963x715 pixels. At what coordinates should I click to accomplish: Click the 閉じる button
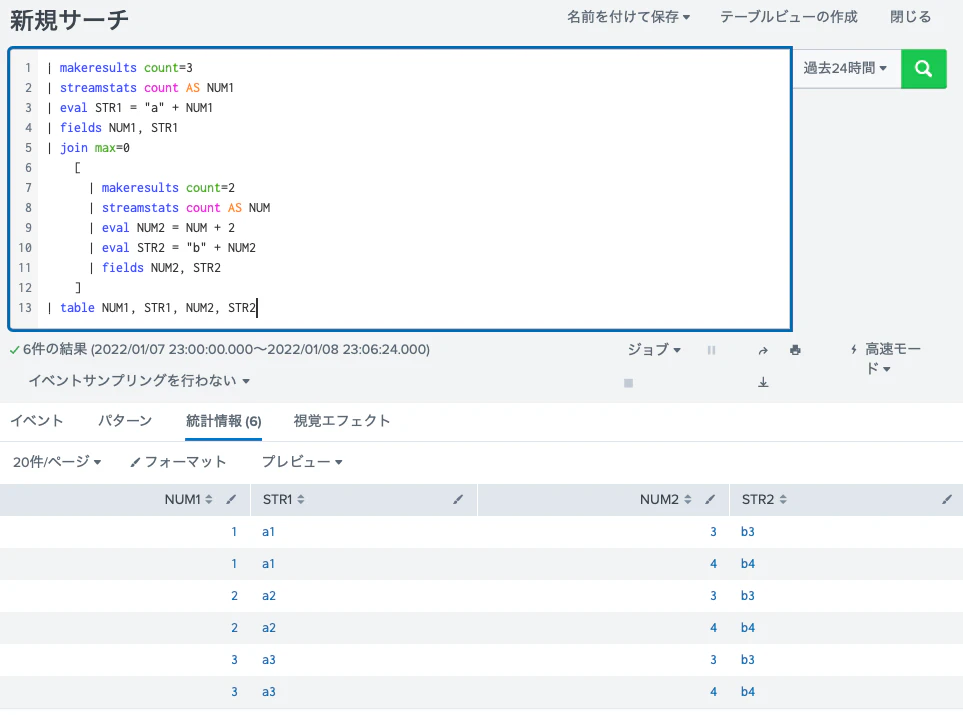click(911, 17)
